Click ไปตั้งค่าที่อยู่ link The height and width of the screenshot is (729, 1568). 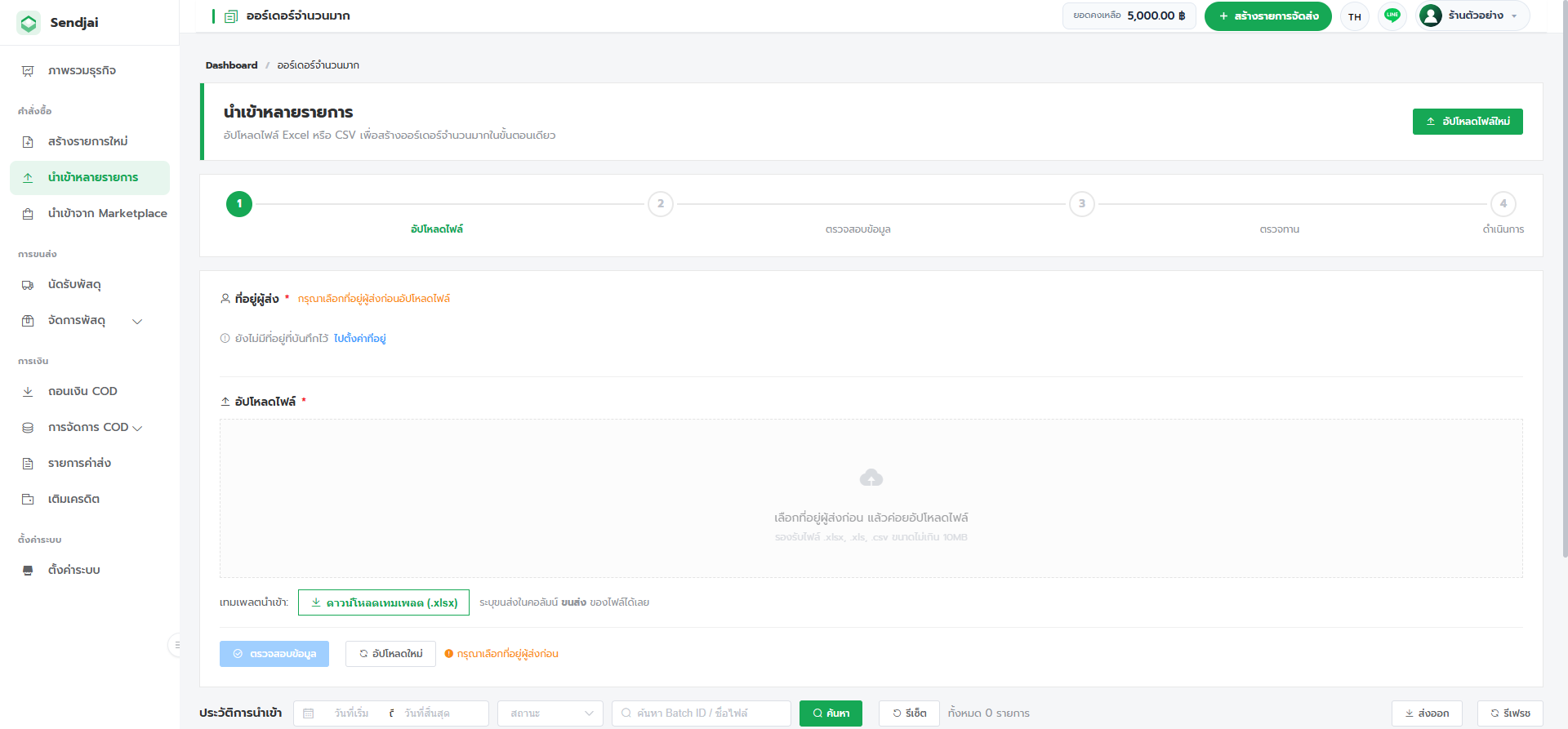point(360,339)
